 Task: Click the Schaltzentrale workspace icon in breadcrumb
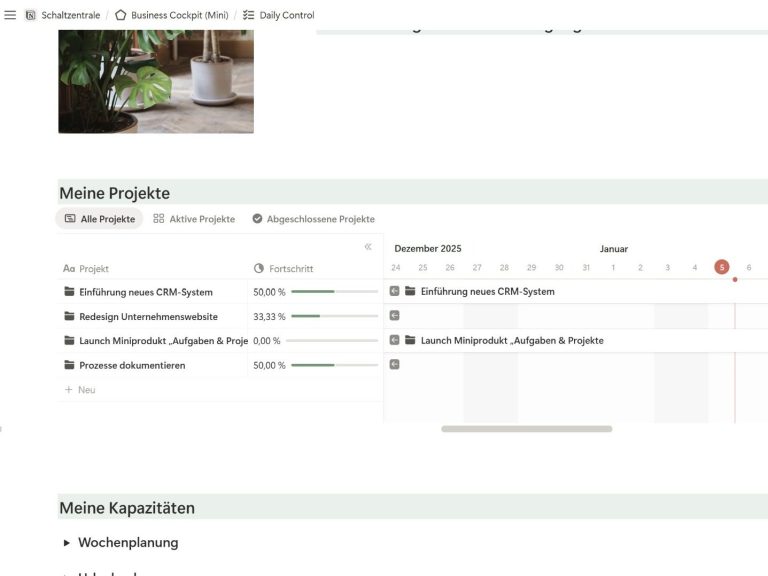31,15
